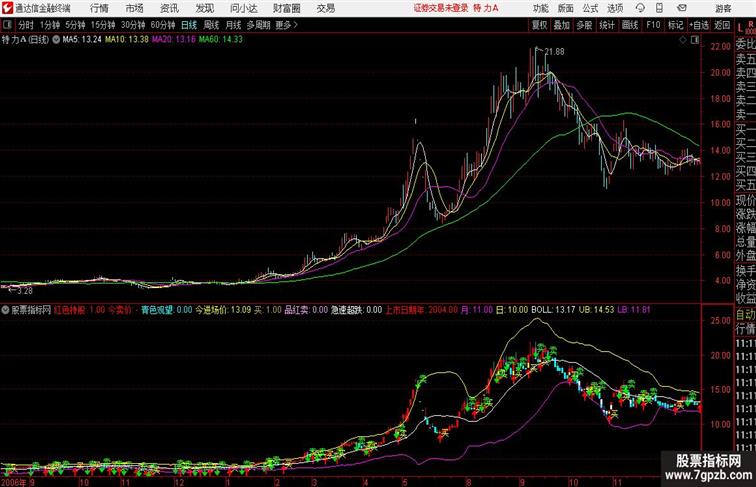Click the headset customer service icon
This screenshot has height=487, width=756.
click(640, 8)
